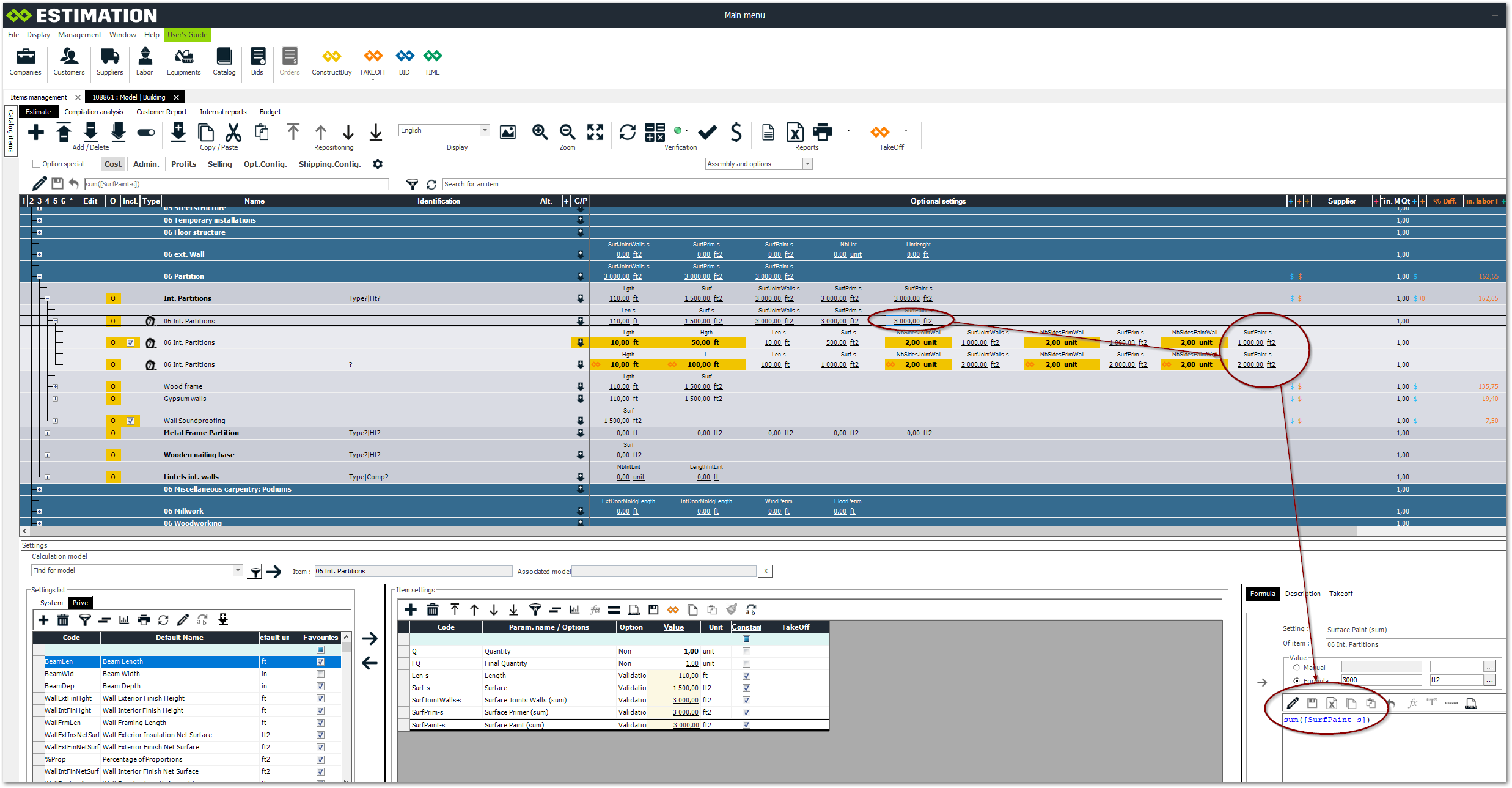
Task: Click the Zoom in magnifier icon
Action: point(540,132)
